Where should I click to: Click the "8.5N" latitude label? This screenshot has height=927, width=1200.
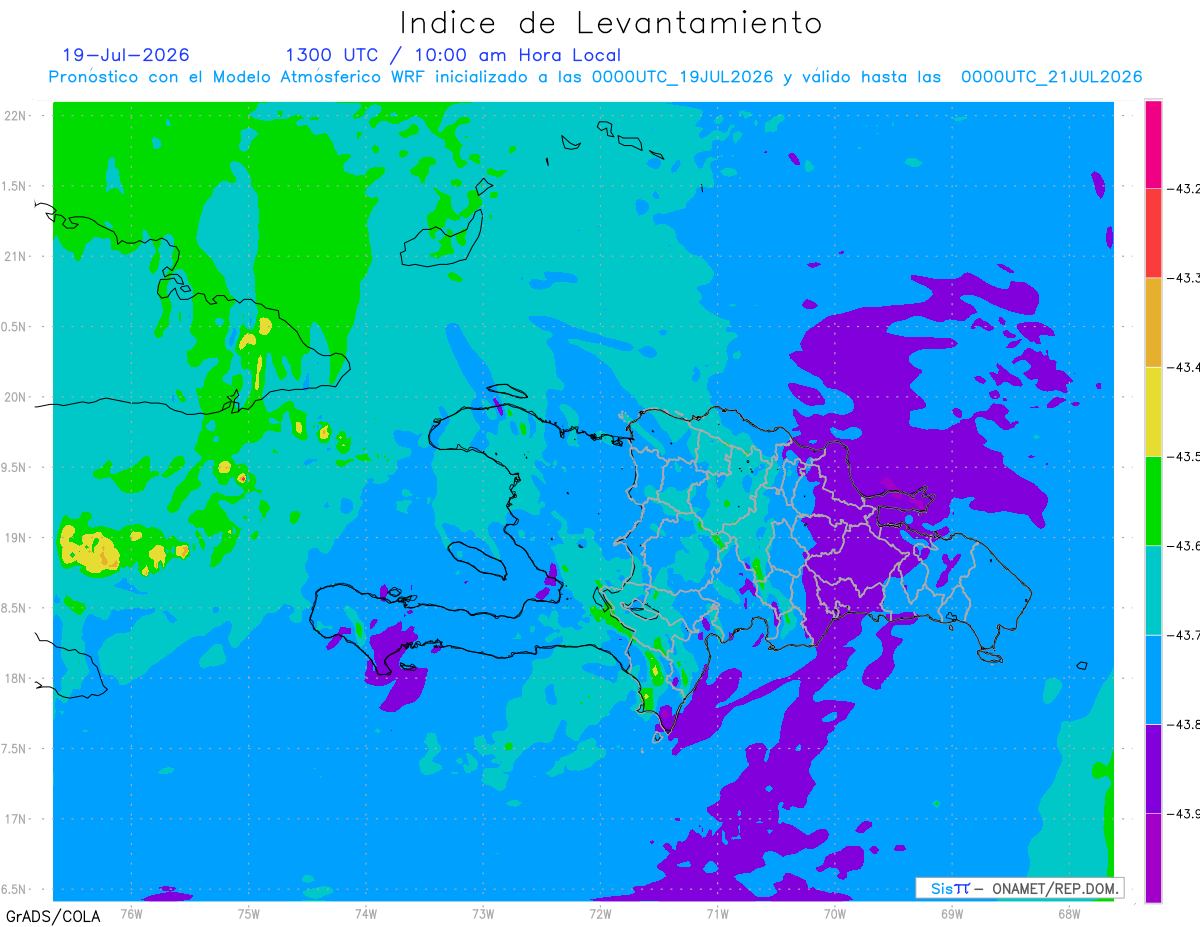pyautogui.click(x=14, y=608)
